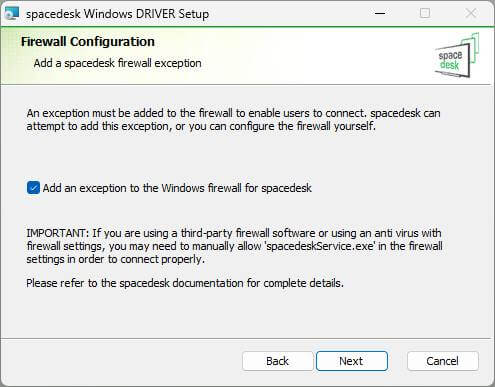Click the spacedesk logo in the header
495x387 pixels.
[x=457, y=56]
